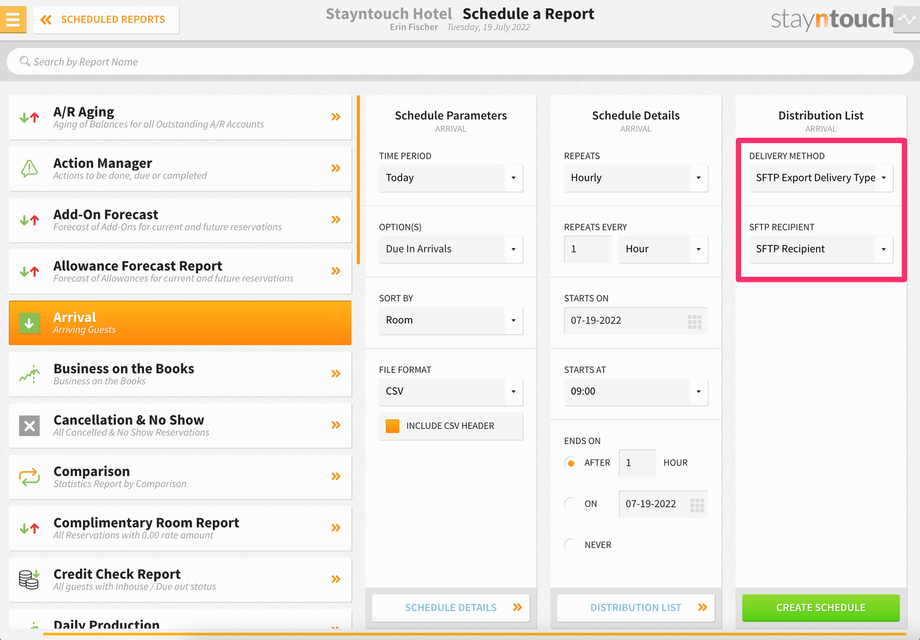Open A/R Aging report chevron
Viewport: 920px width, 640px height.
coord(336,117)
